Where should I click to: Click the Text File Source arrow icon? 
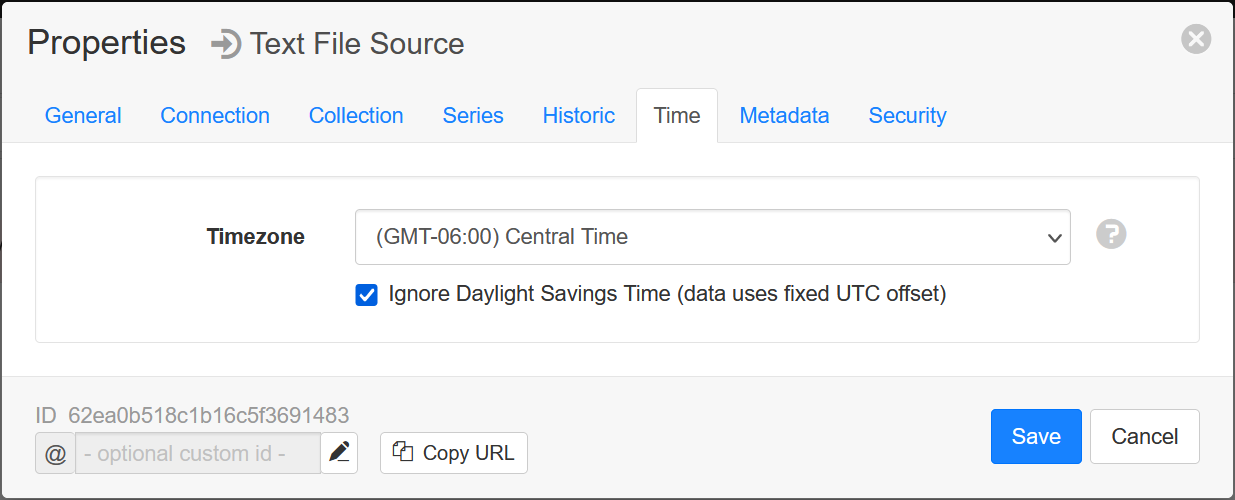point(226,44)
